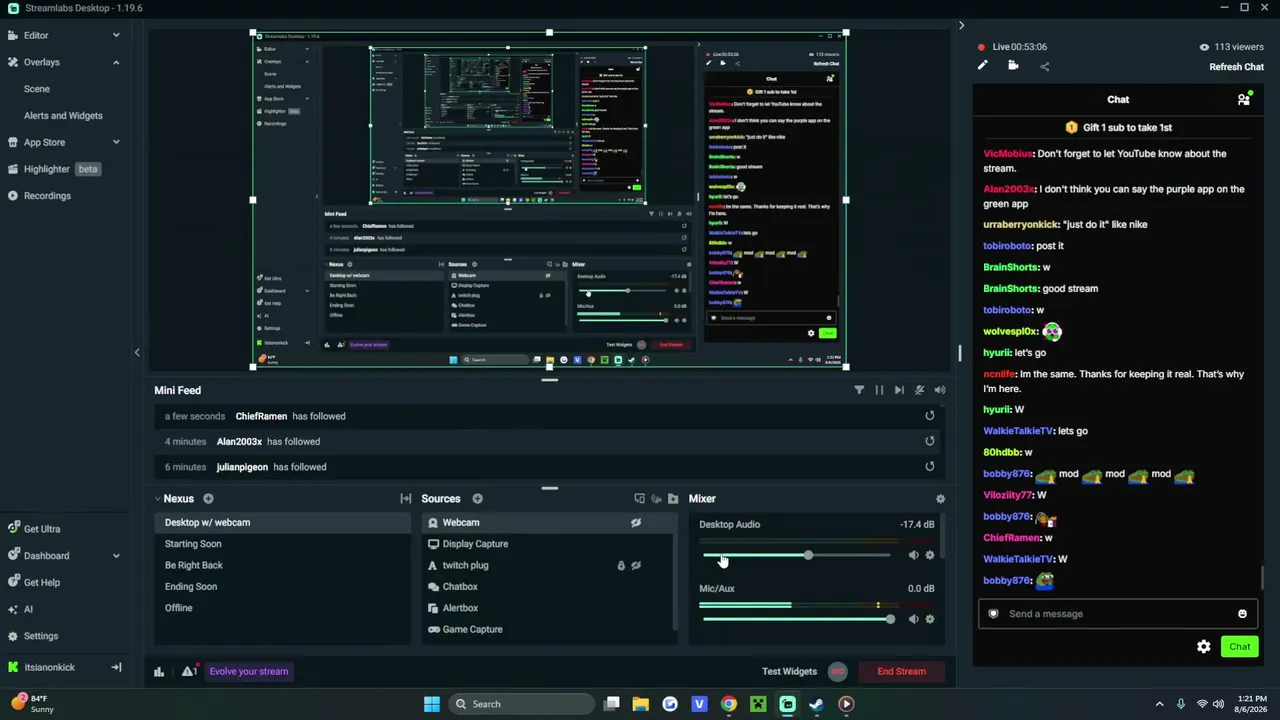Filter the Mini Feed events

[859, 390]
